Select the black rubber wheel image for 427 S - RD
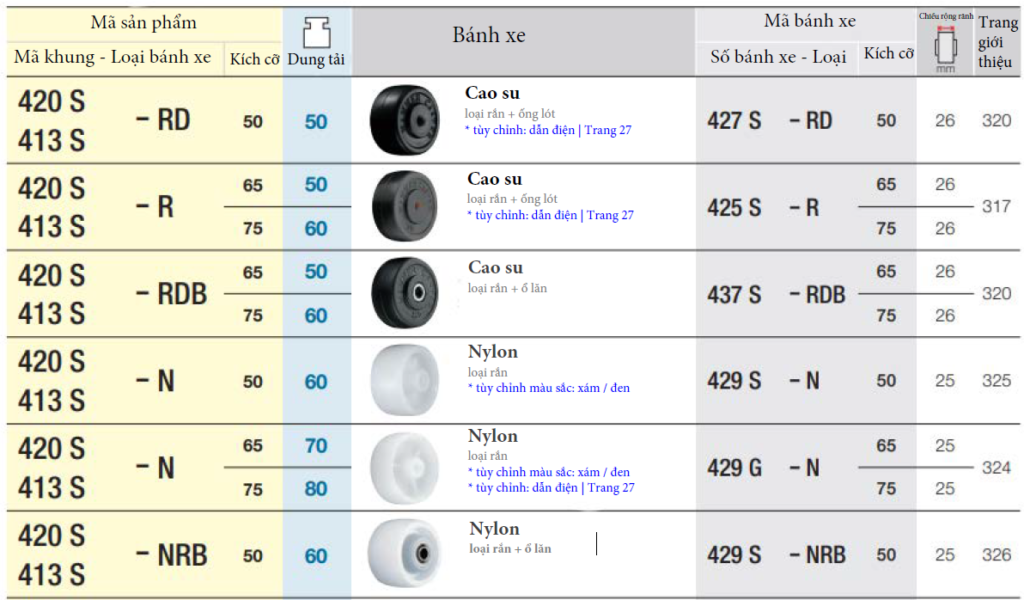1024x600 pixels. (405, 119)
